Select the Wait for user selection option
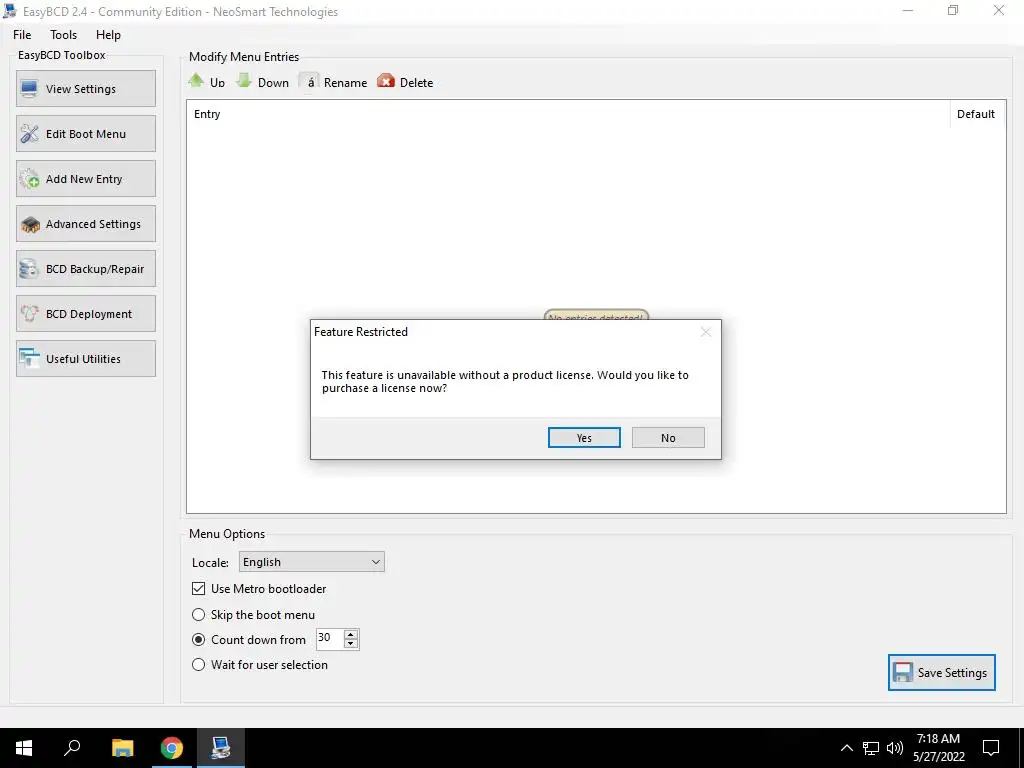1024x768 pixels. pos(199,665)
